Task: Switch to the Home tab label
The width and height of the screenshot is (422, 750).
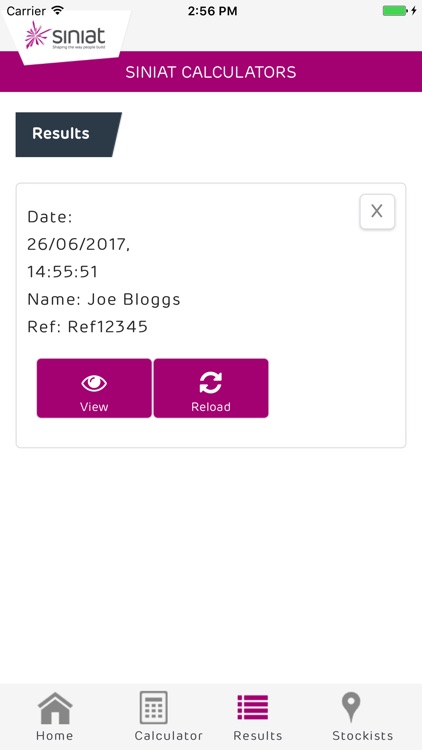Action: (55, 736)
